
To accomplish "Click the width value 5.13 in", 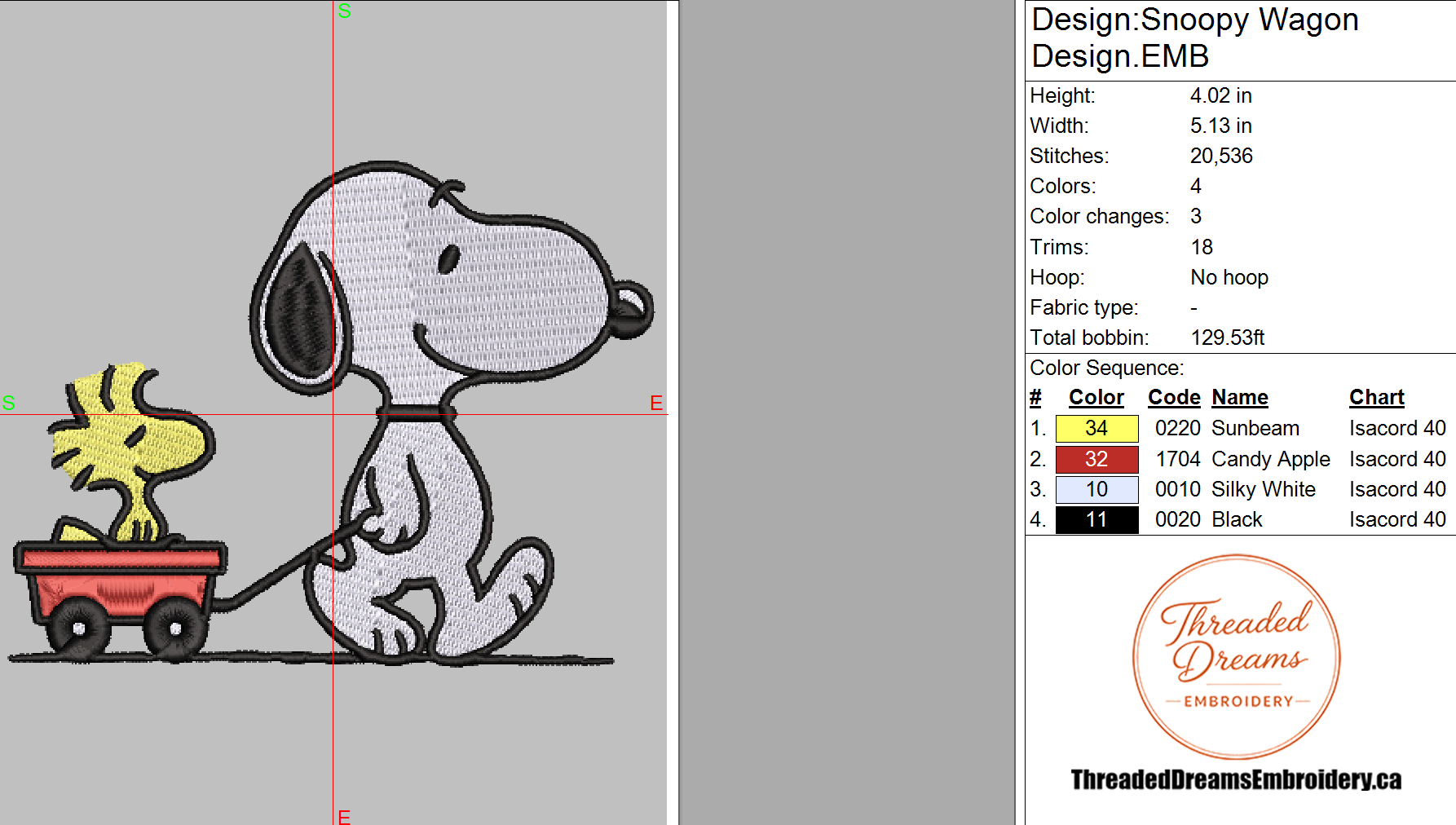I will [x=1220, y=126].
